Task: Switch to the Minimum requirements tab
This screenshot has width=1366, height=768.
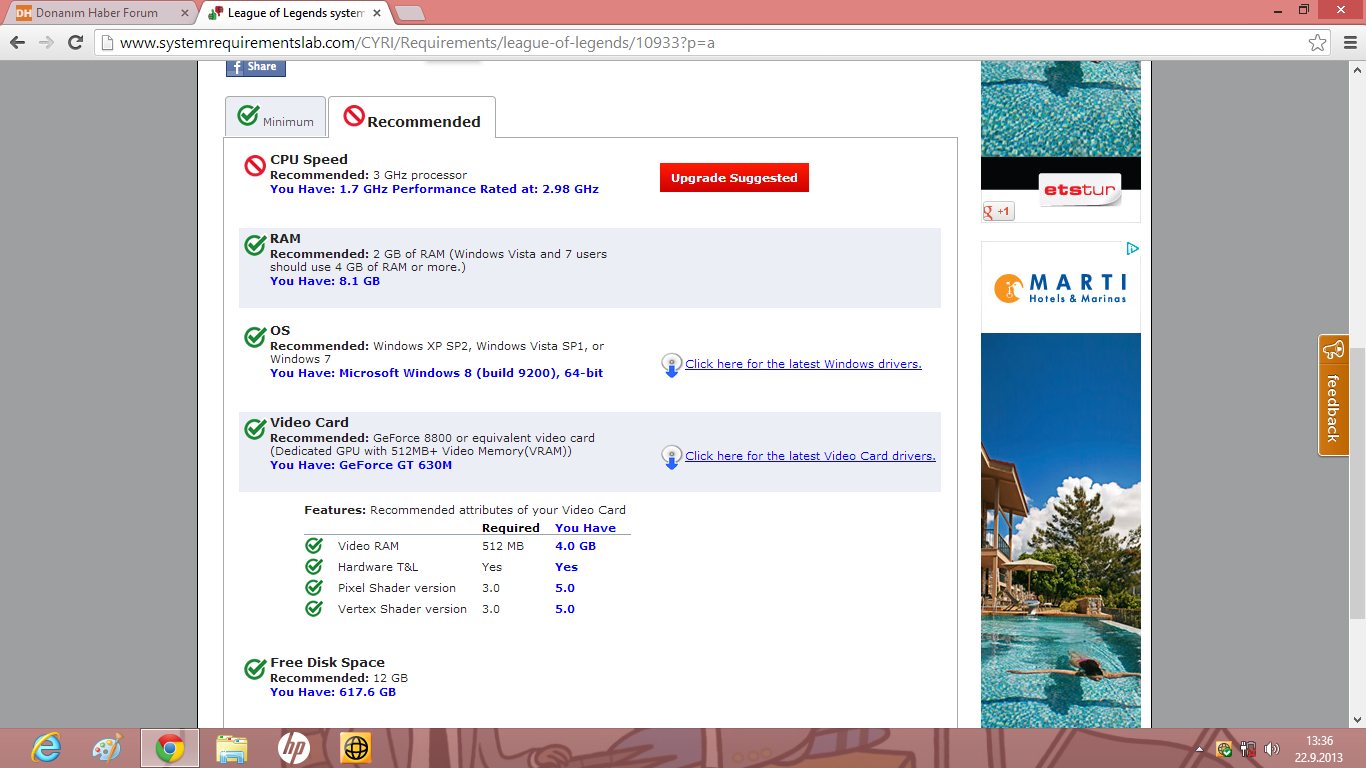Action: point(276,118)
